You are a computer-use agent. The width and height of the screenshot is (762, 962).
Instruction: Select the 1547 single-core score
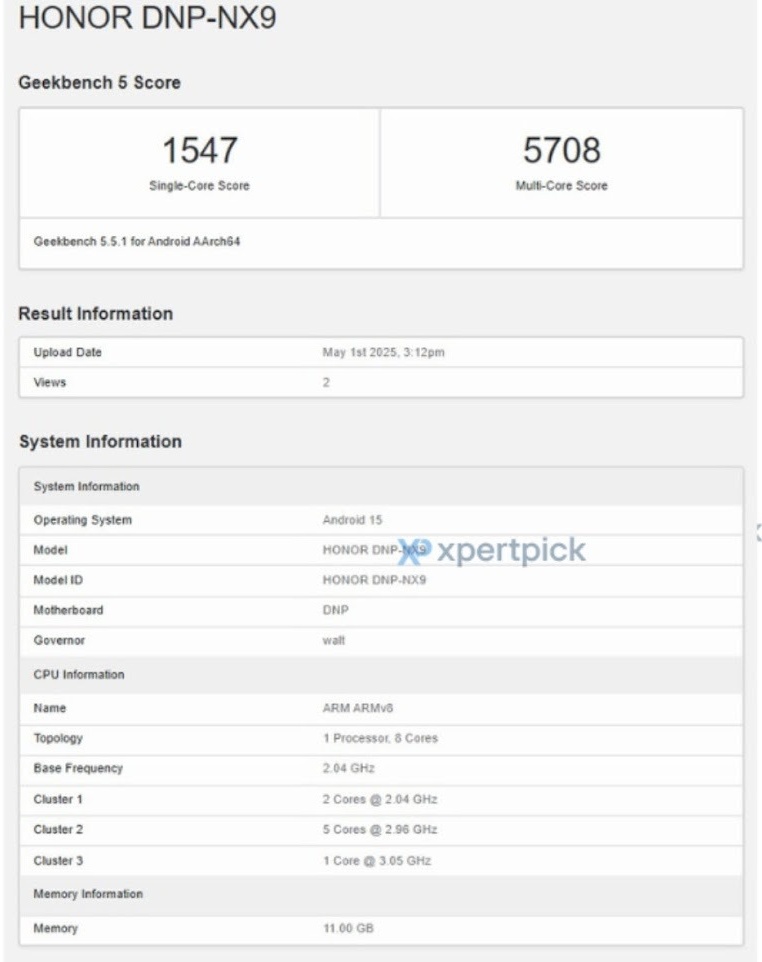pyautogui.click(x=199, y=151)
